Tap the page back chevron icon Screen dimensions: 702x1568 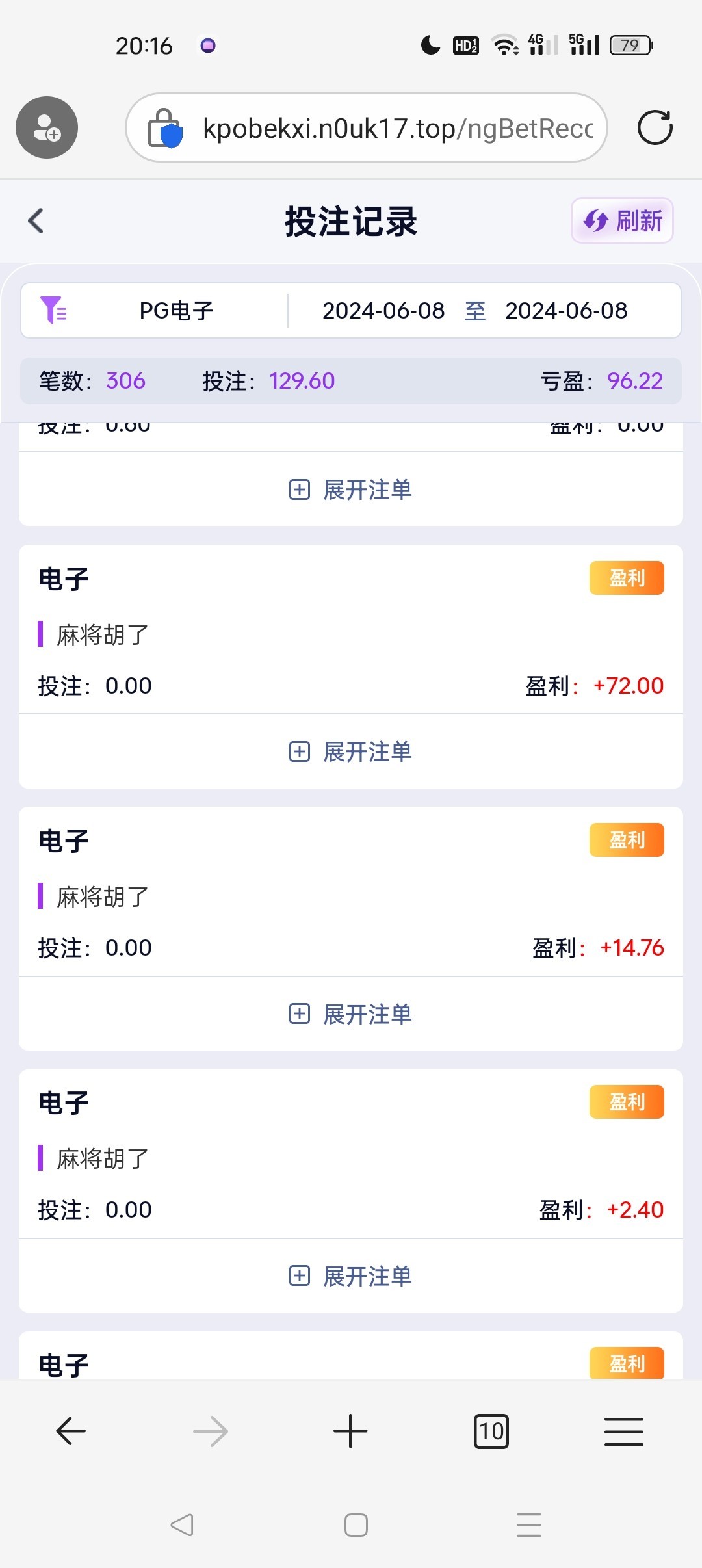36,221
